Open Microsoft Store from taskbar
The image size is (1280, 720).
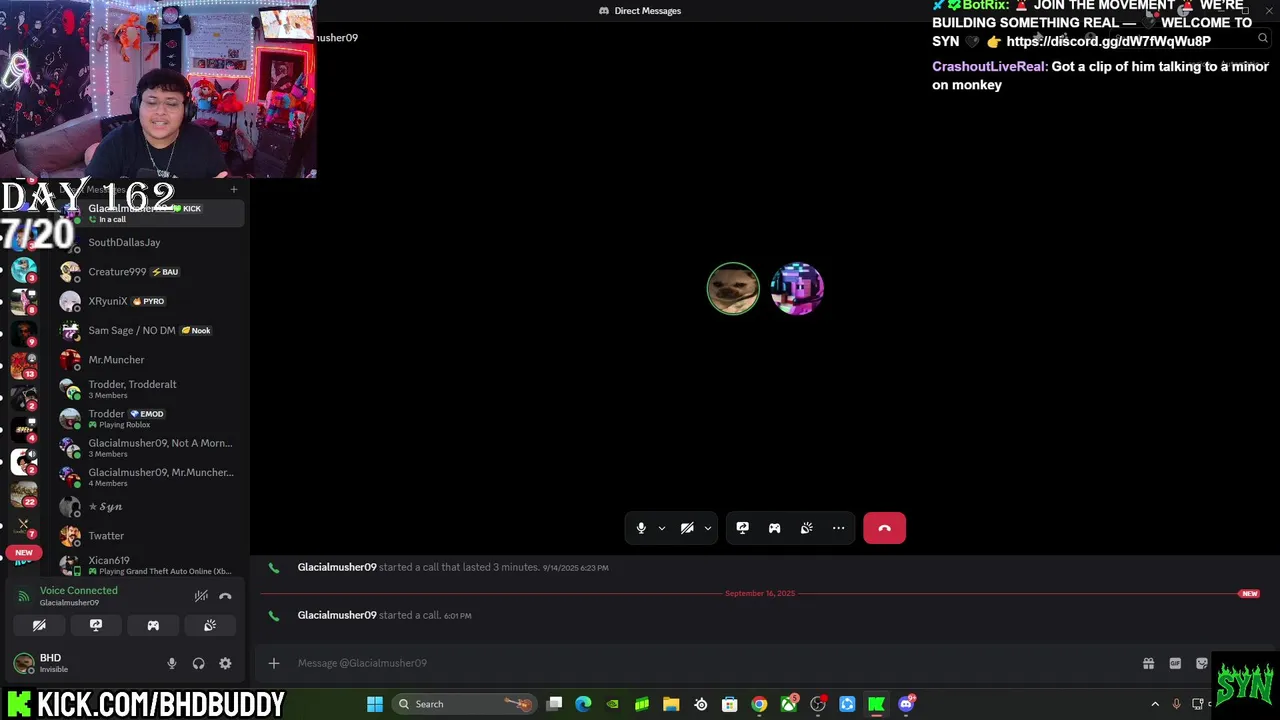click(730, 704)
